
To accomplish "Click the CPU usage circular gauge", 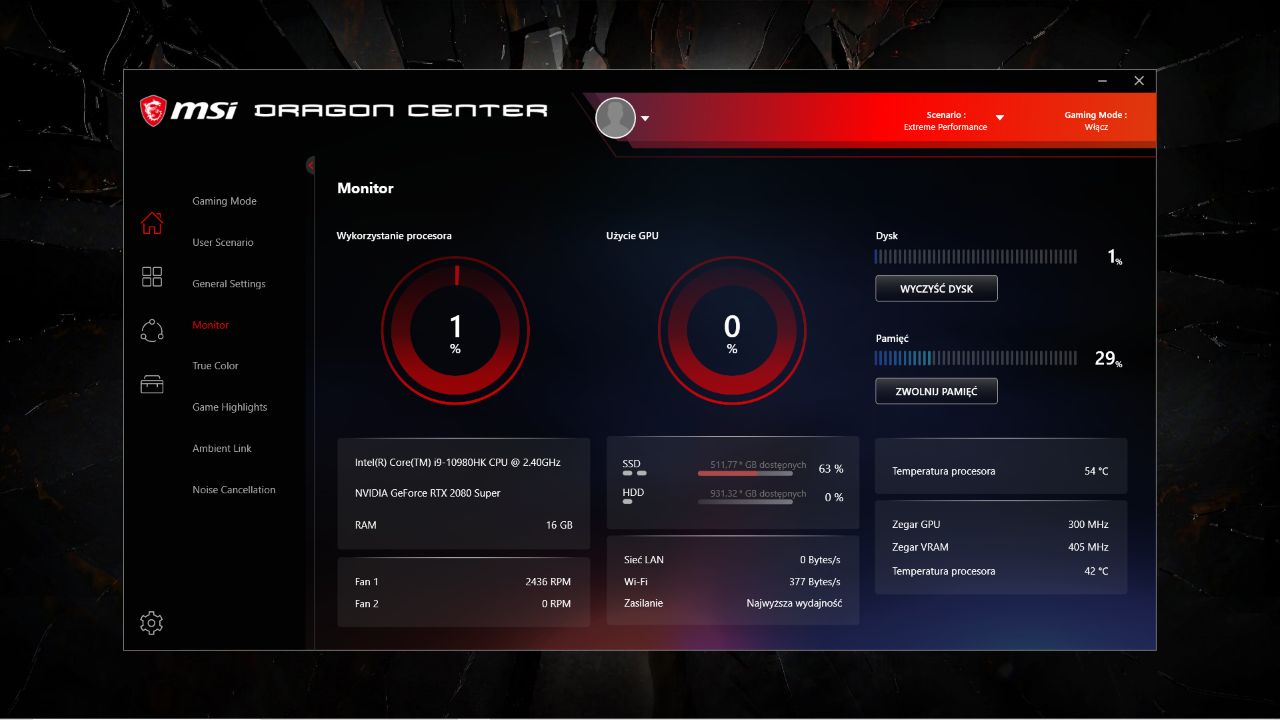I will (x=455, y=329).
